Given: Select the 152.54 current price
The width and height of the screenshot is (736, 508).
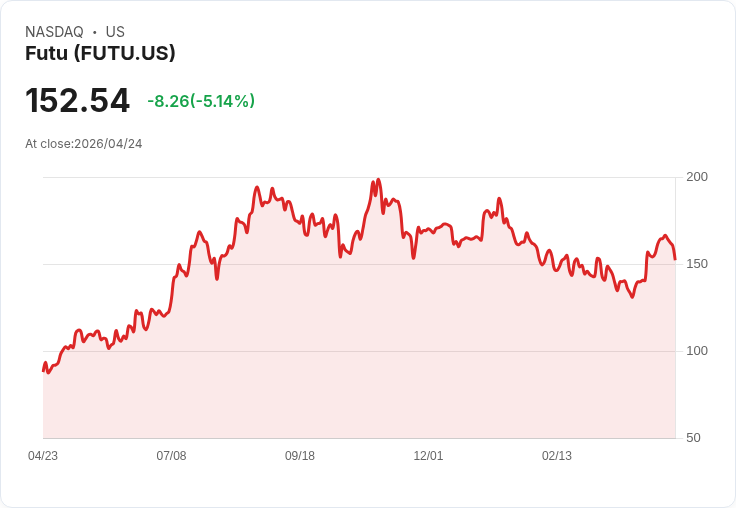Looking at the screenshot, I should point(77,100).
